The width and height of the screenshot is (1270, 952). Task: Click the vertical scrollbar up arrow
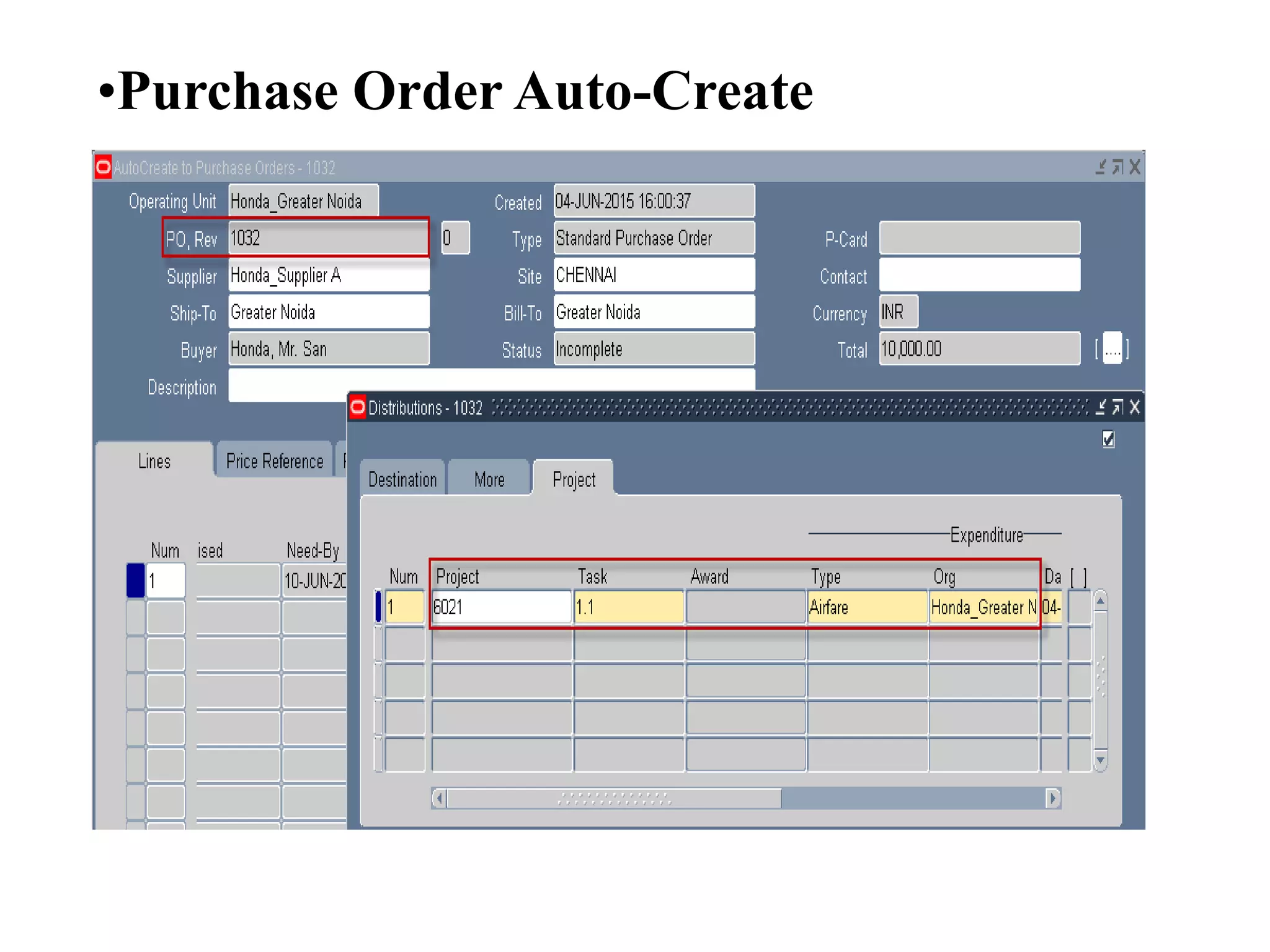[1101, 601]
